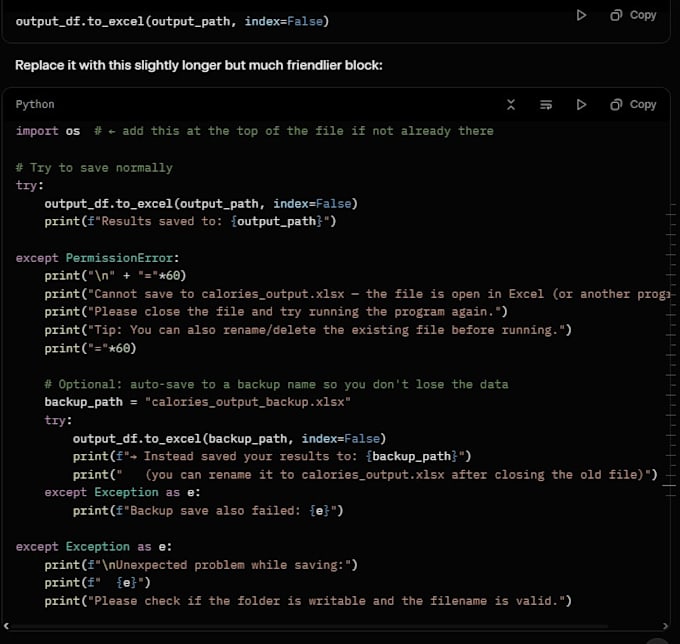Copy the Python try/except code block

click(x=633, y=105)
